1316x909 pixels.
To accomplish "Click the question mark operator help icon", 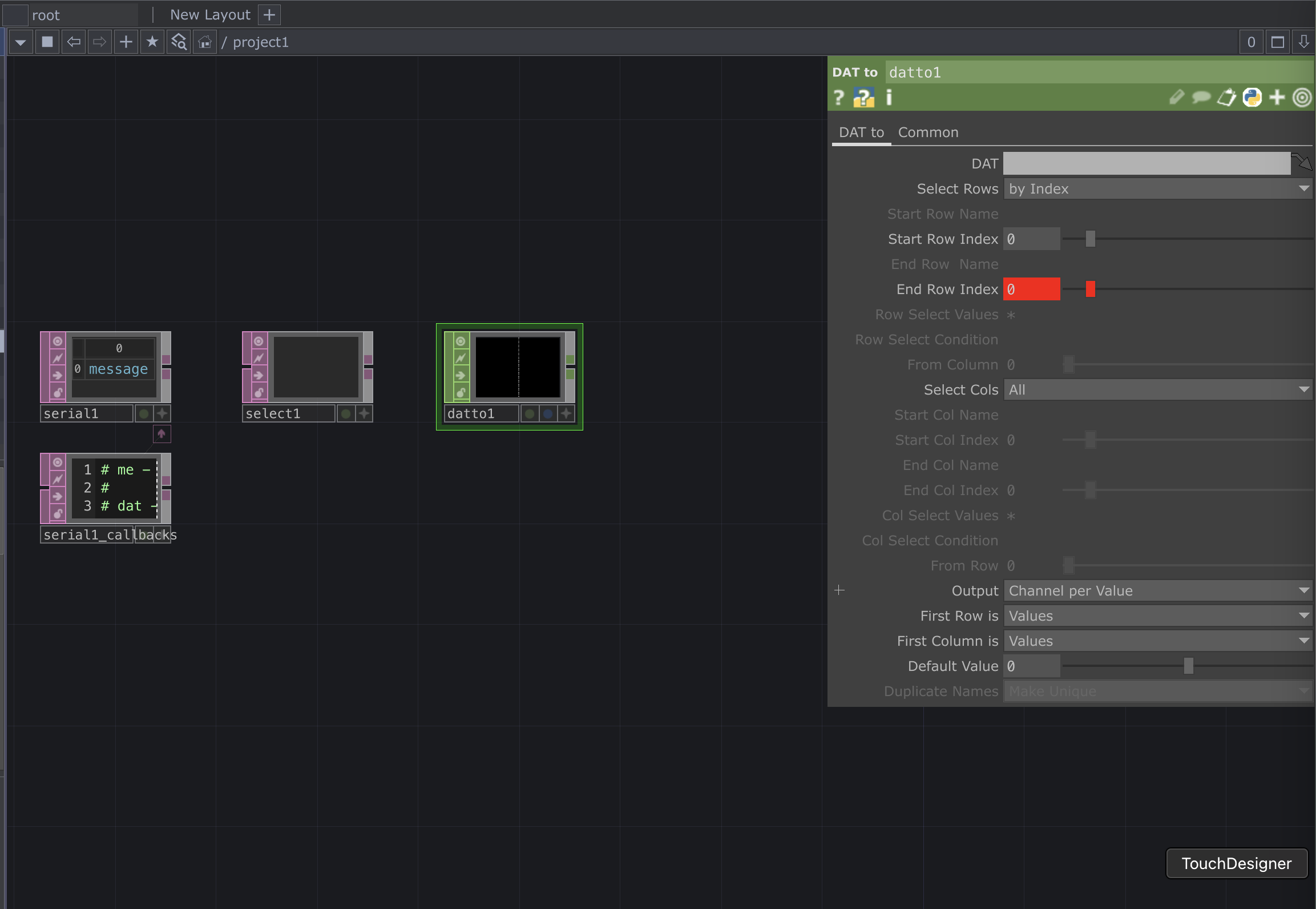I will (838, 98).
